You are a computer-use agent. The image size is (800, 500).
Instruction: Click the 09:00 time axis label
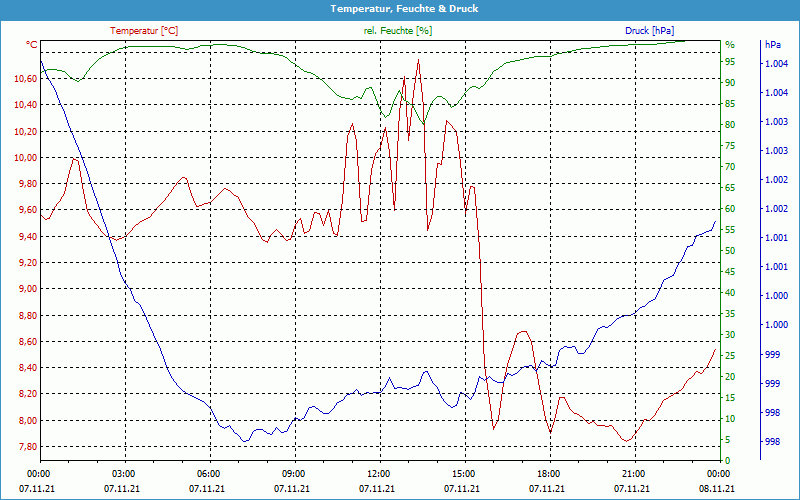tap(293, 473)
